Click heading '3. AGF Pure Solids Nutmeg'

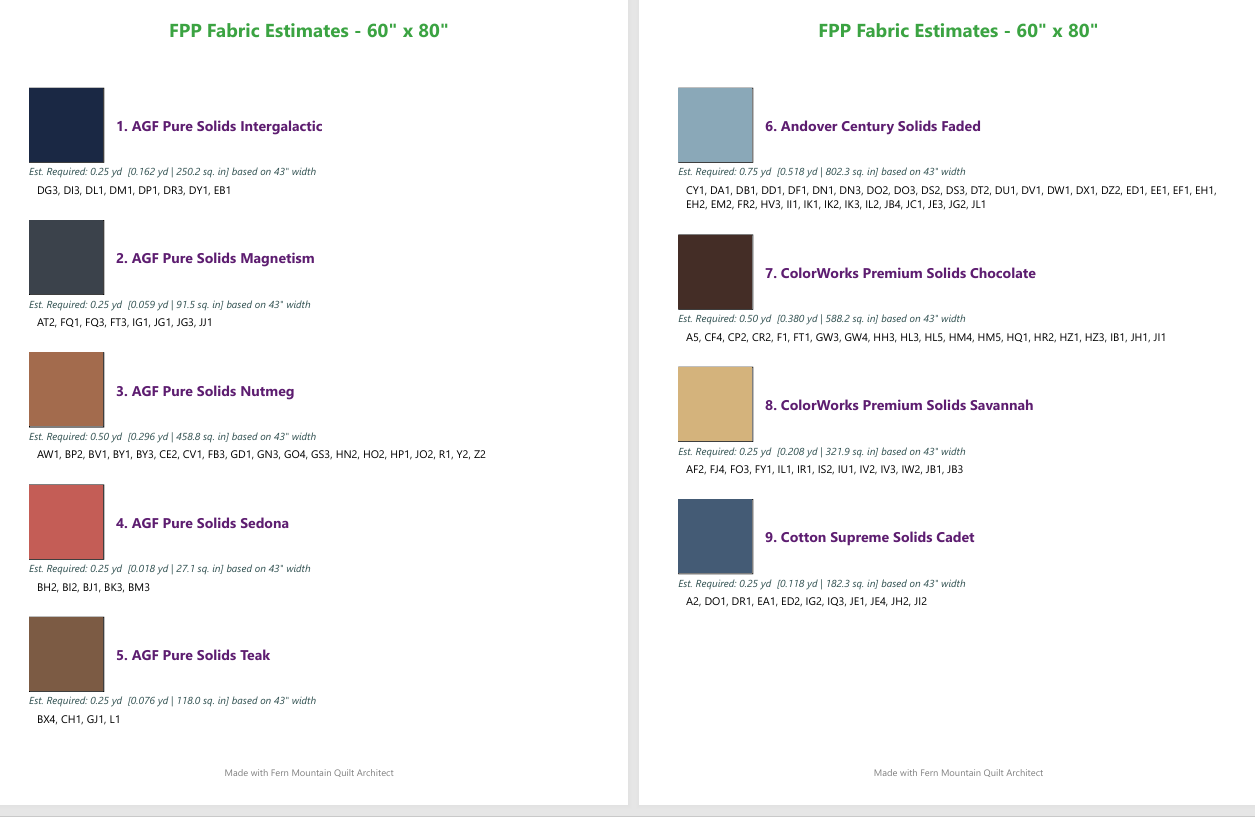(x=205, y=391)
